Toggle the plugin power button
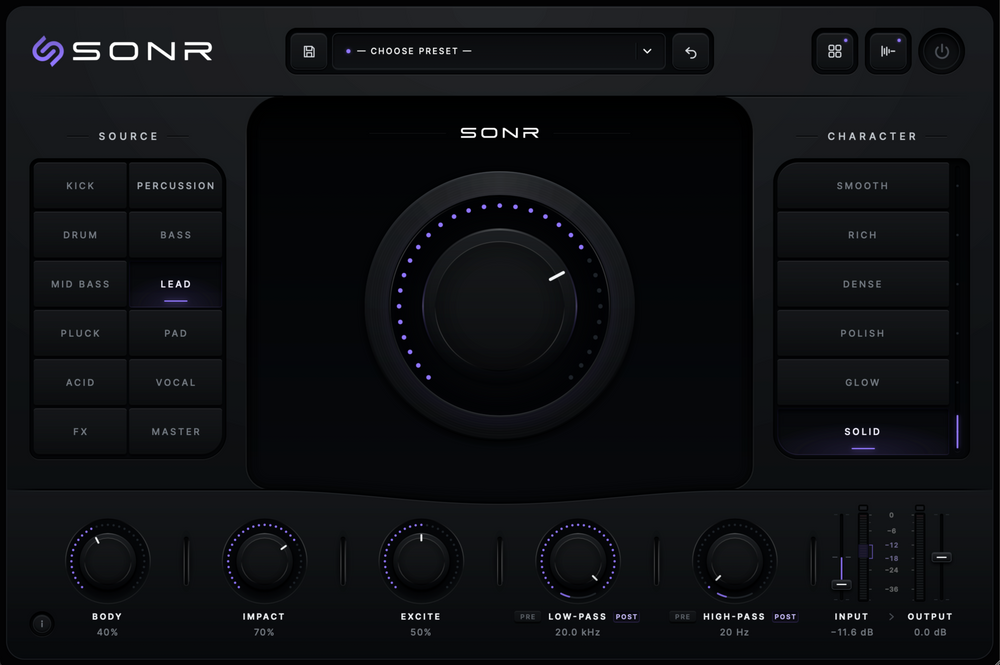 [x=941, y=51]
